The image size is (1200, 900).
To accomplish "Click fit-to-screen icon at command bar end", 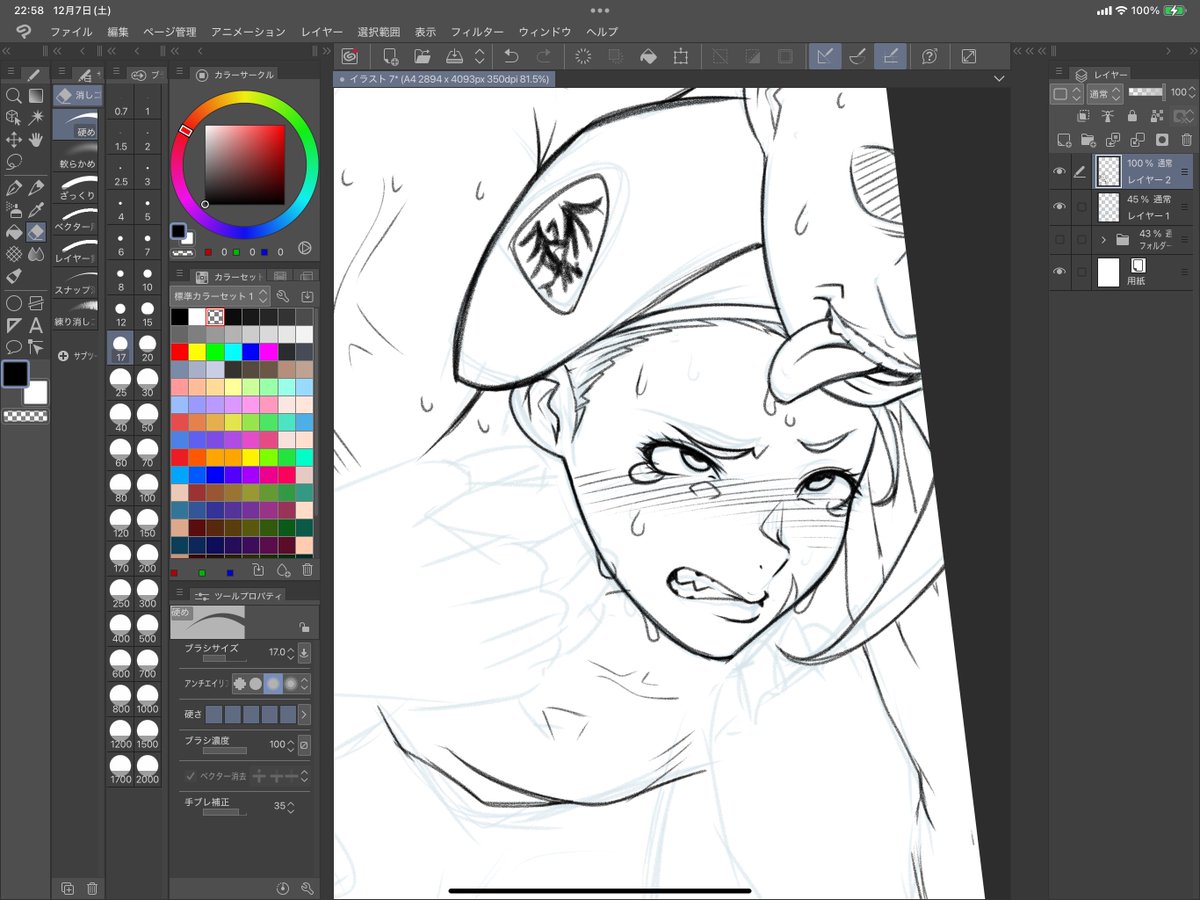I will point(969,56).
